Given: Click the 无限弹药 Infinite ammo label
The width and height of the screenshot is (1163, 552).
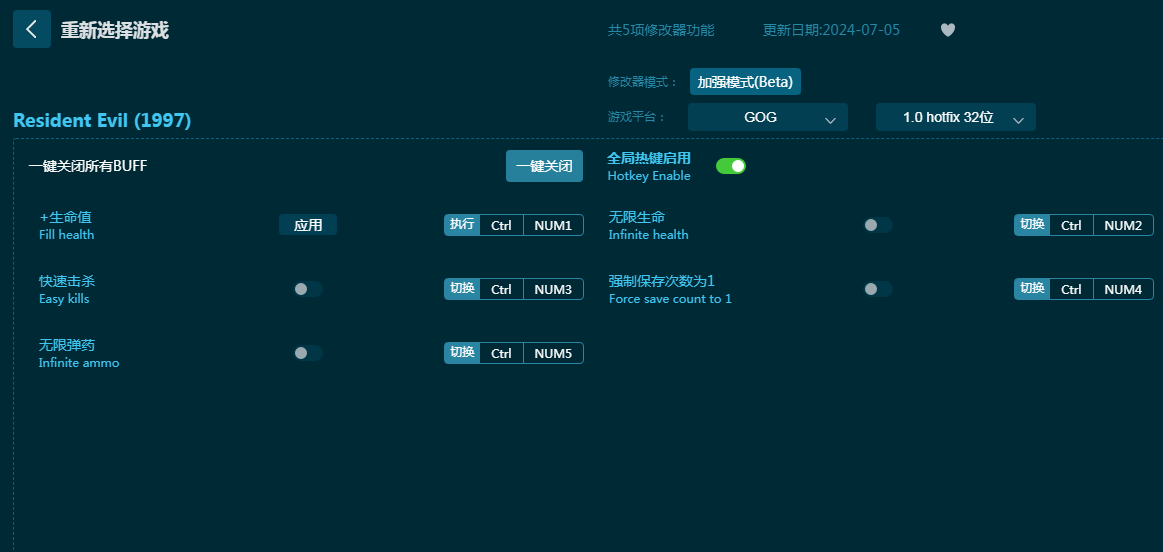Looking at the screenshot, I should [79, 353].
